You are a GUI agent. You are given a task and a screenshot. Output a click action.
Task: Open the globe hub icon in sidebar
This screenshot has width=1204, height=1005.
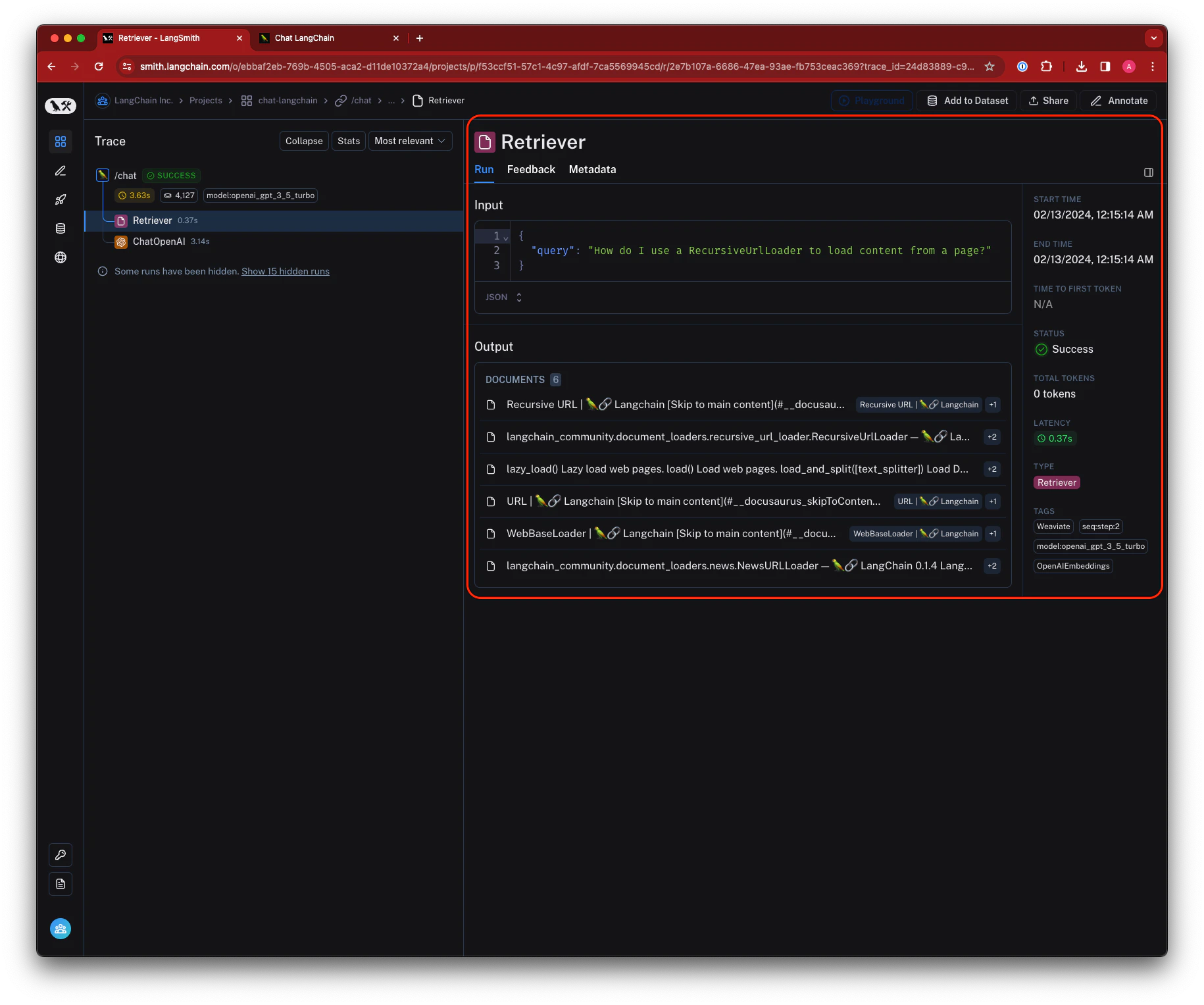[61, 257]
